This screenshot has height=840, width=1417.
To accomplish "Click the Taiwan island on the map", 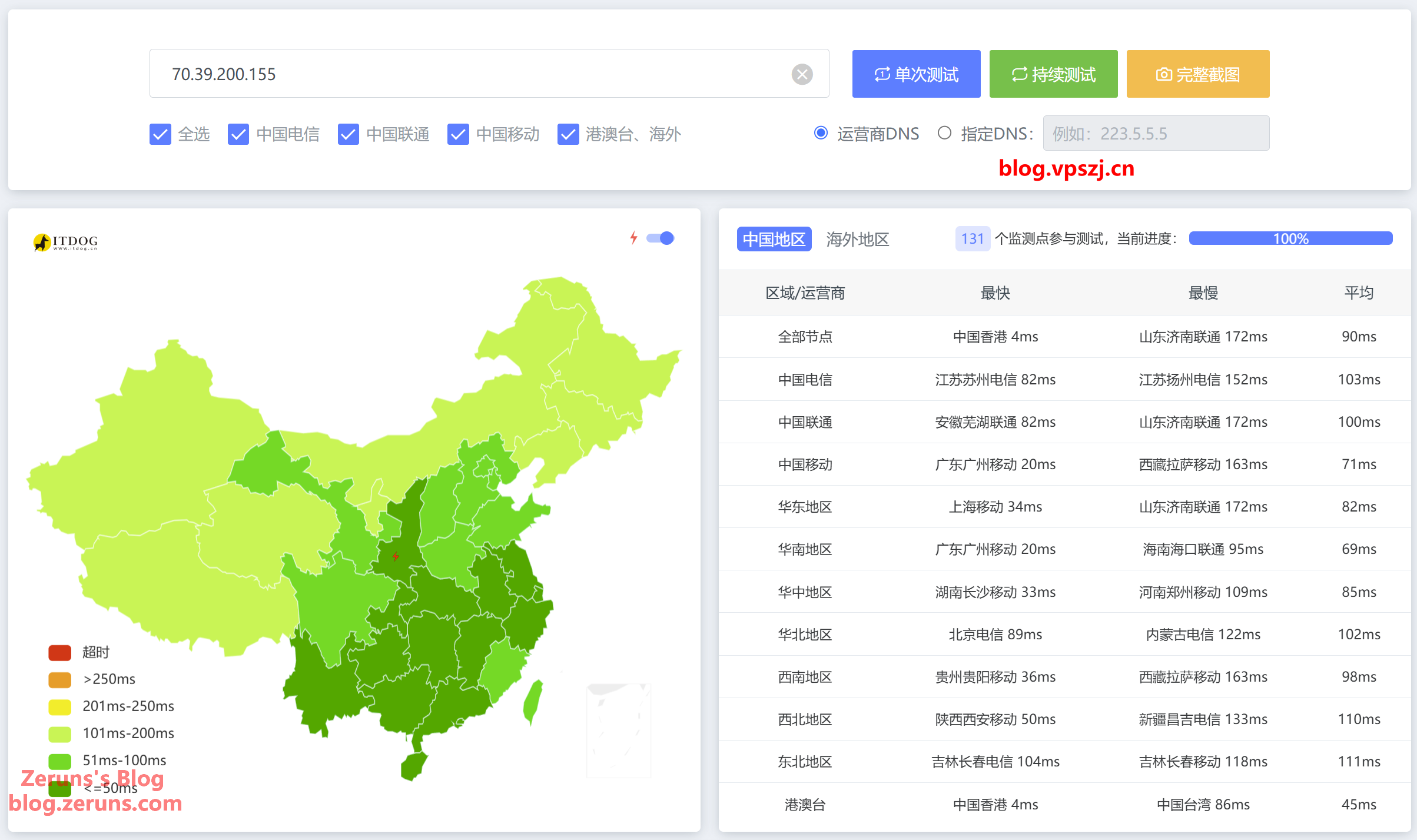I will pyautogui.click(x=533, y=702).
